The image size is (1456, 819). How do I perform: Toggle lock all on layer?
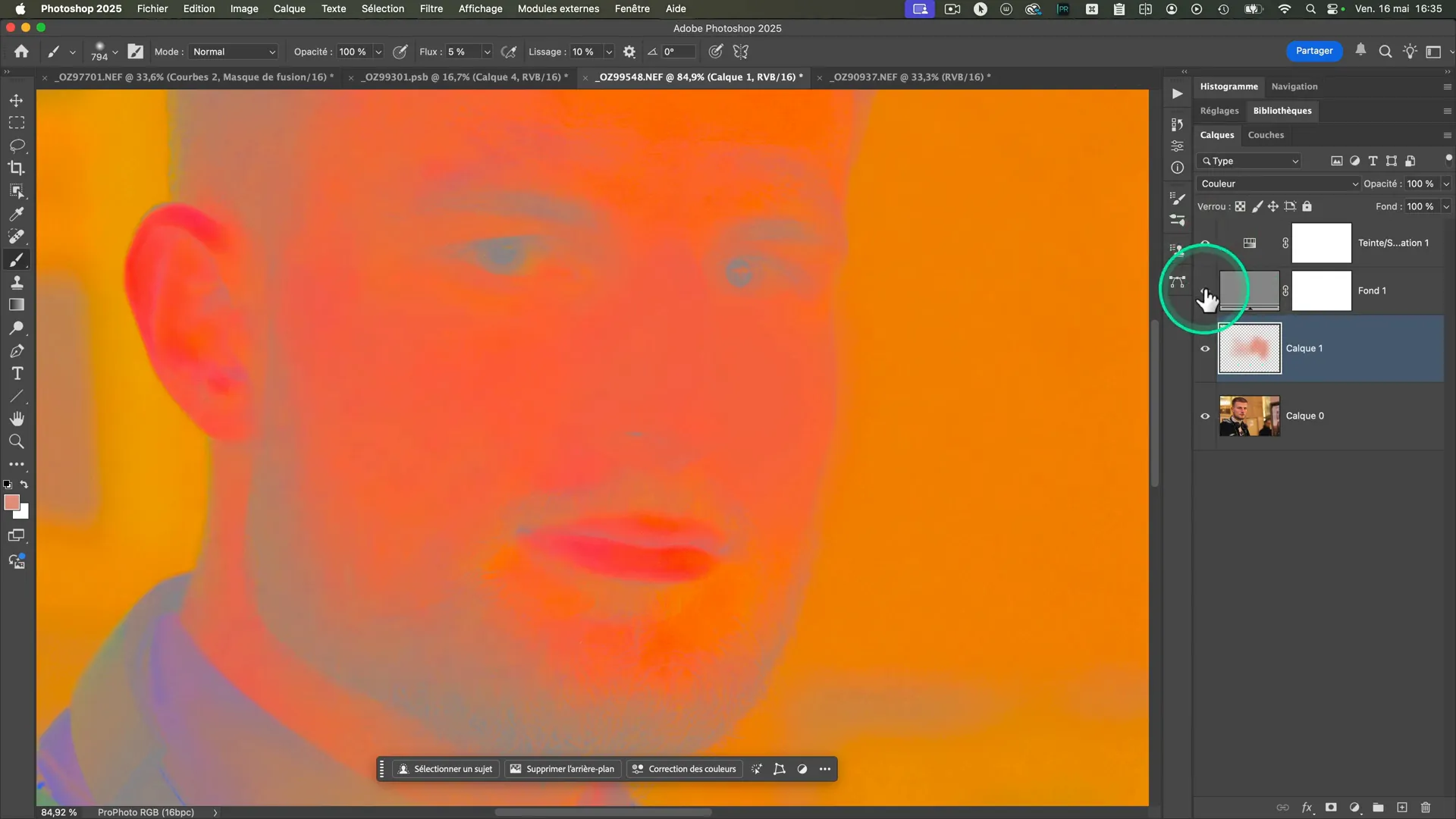click(x=1307, y=206)
